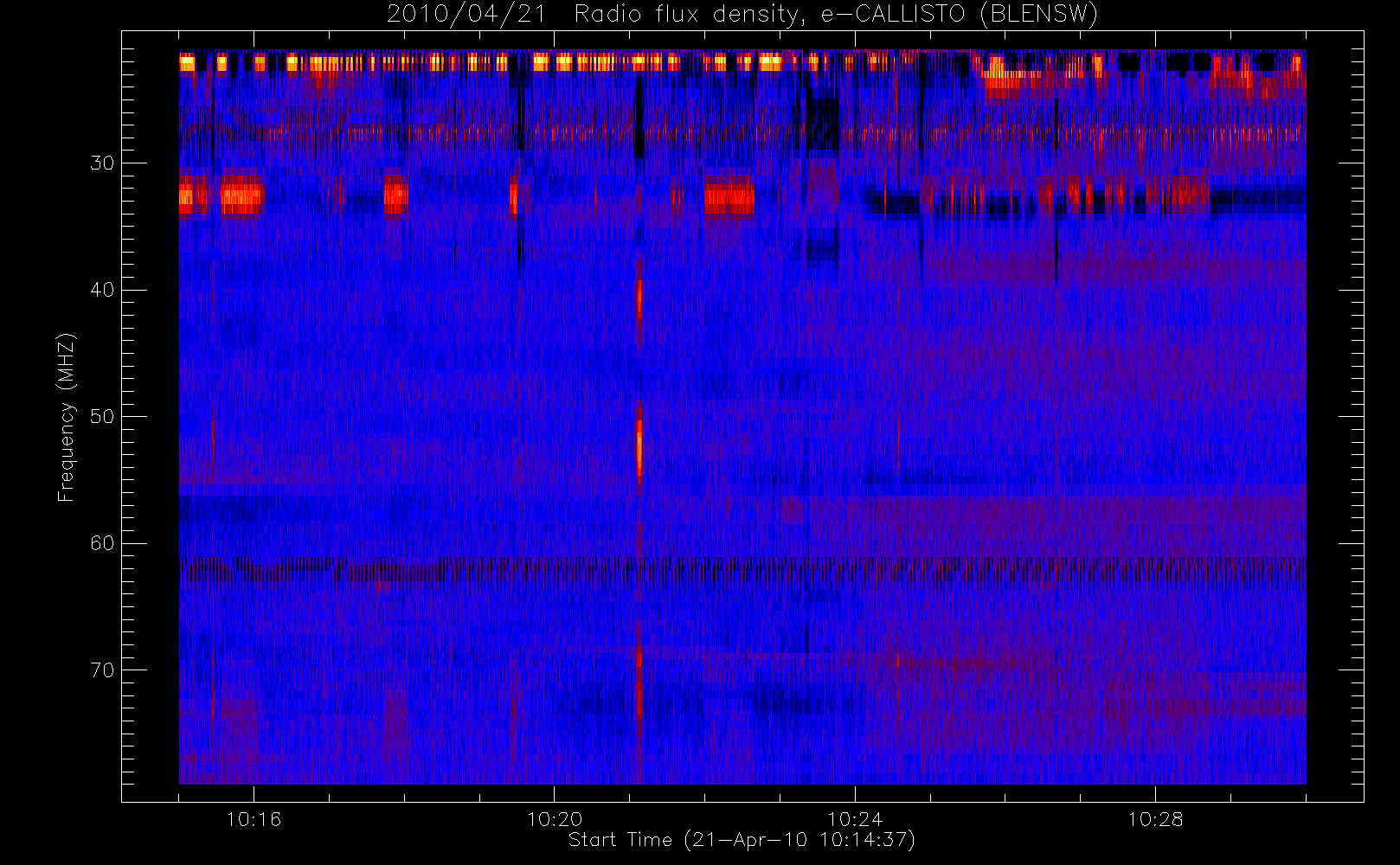Click the 70 MHz frequency tick label
The image size is (1400, 865).
pyautogui.click(x=102, y=670)
